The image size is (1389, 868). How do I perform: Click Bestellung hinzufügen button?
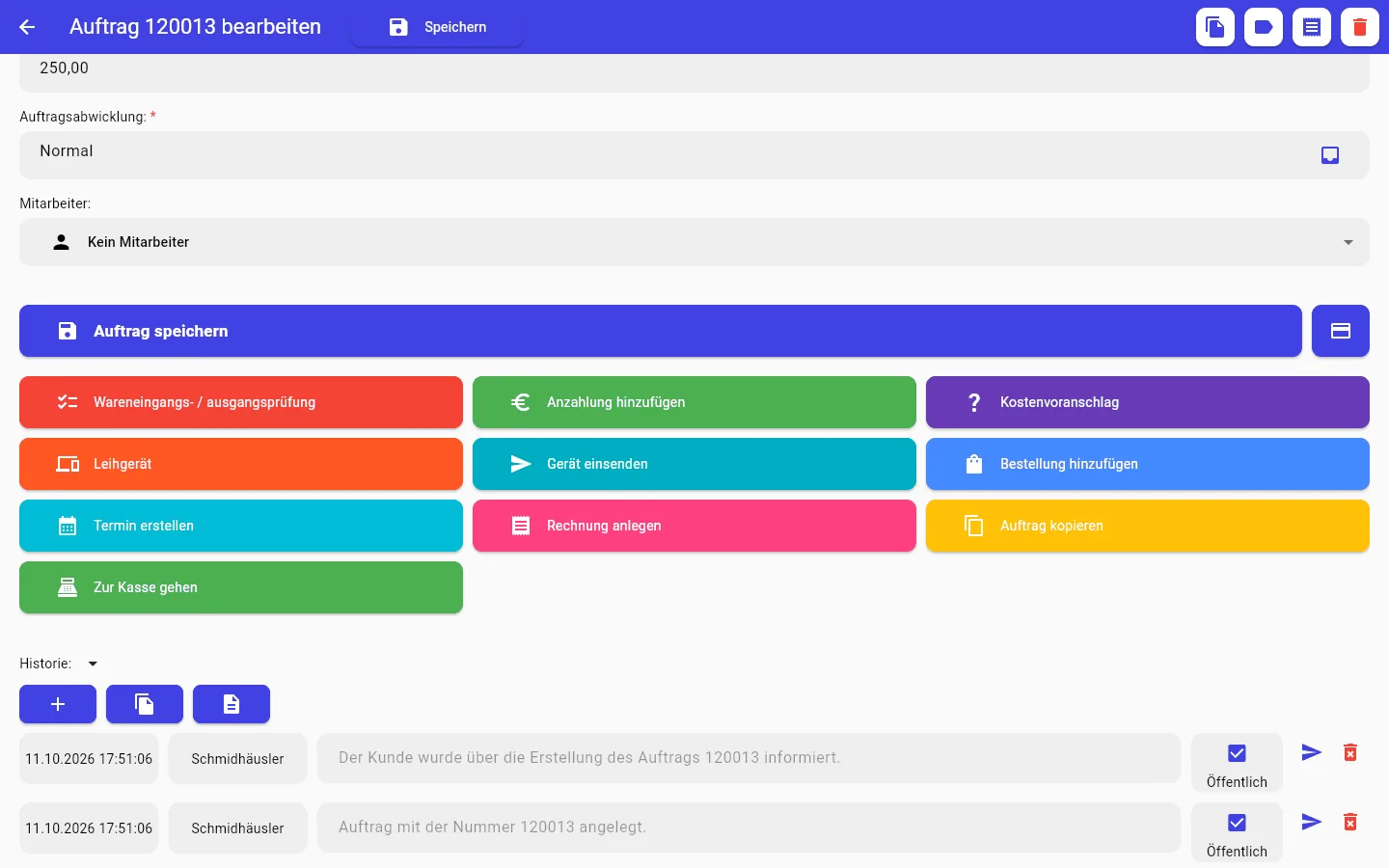(1148, 464)
